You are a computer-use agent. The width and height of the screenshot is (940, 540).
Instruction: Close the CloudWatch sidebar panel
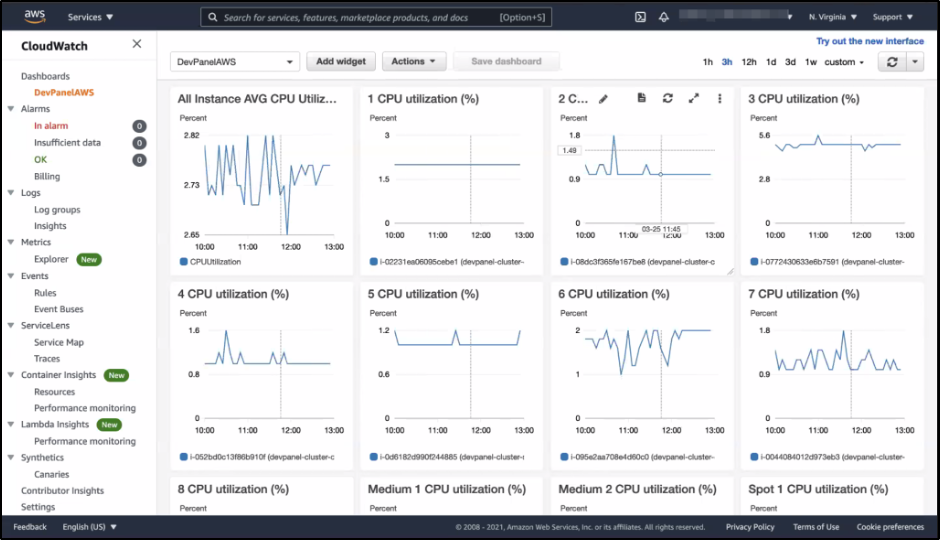tap(137, 44)
